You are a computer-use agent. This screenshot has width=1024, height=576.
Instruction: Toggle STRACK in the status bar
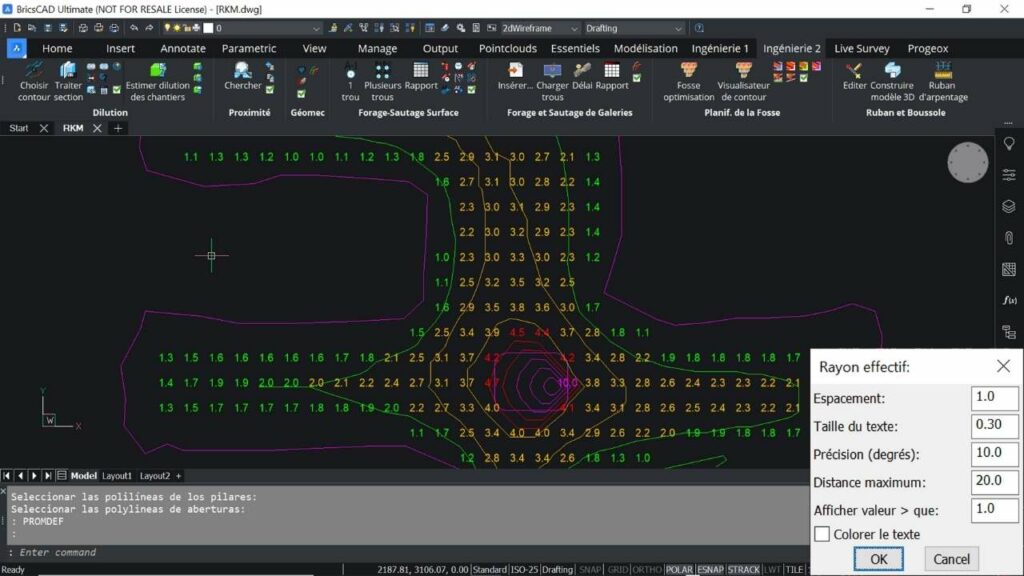743,569
